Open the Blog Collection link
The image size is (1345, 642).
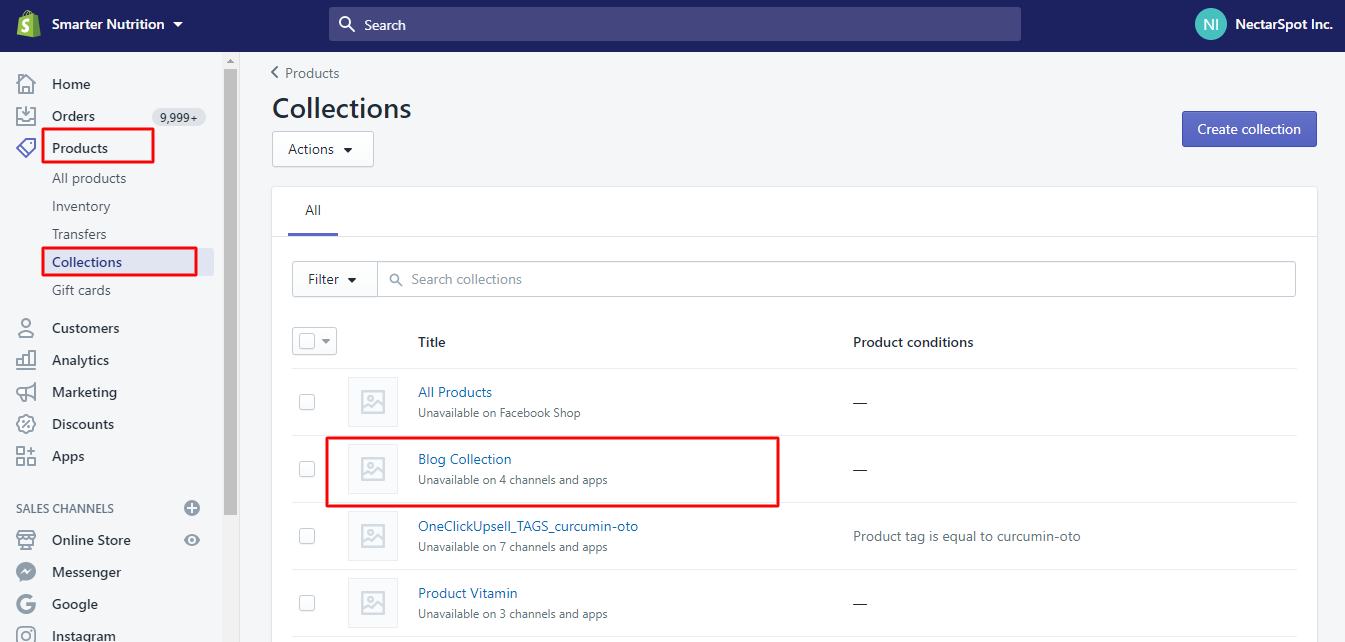(464, 458)
